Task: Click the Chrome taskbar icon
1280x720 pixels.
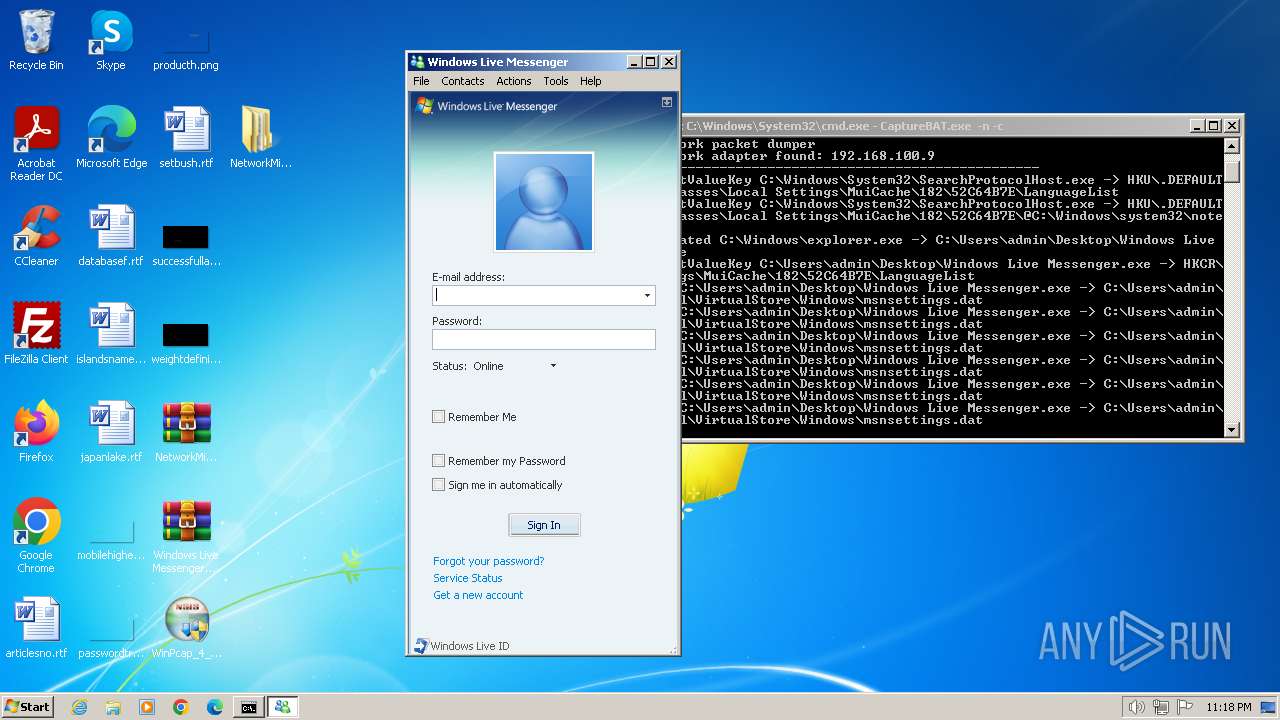Action: 181,707
